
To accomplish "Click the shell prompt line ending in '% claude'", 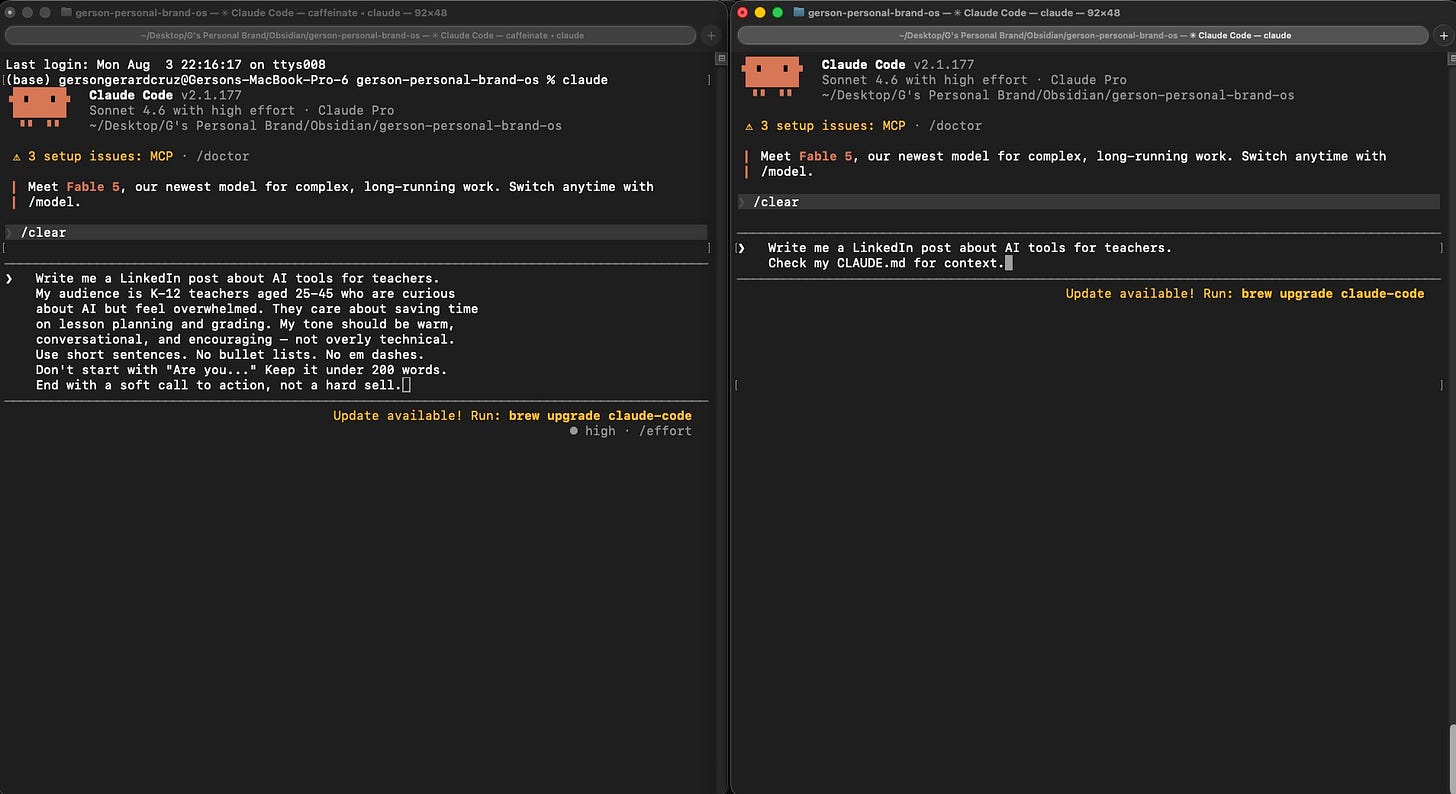I will pyautogui.click(x=306, y=80).
